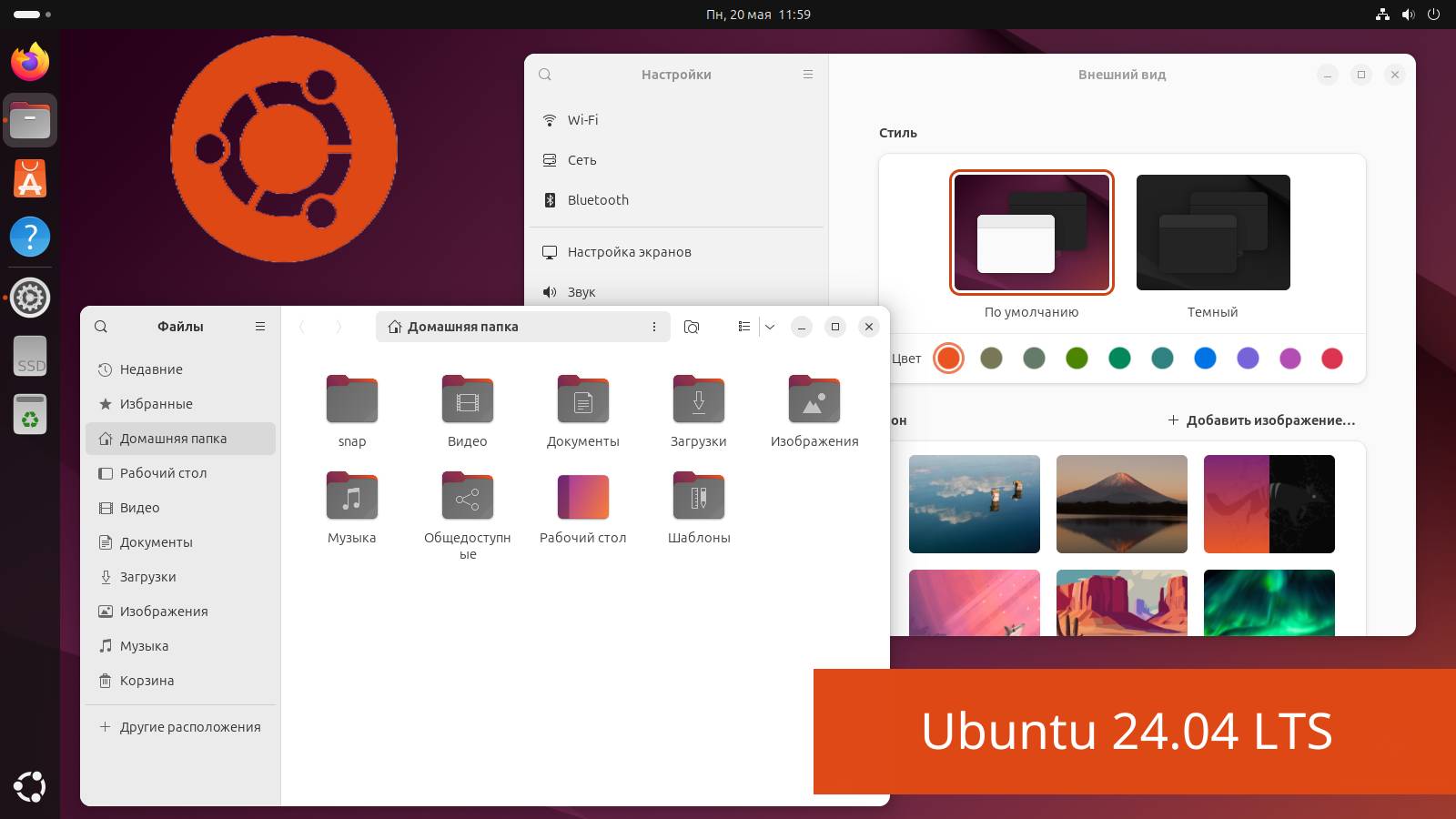Select the olive accent color

coord(991,359)
